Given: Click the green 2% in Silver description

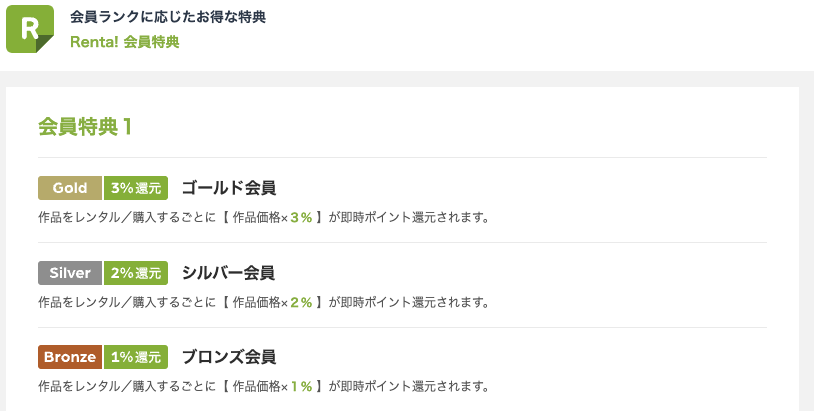Looking at the screenshot, I should coord(302,303).
